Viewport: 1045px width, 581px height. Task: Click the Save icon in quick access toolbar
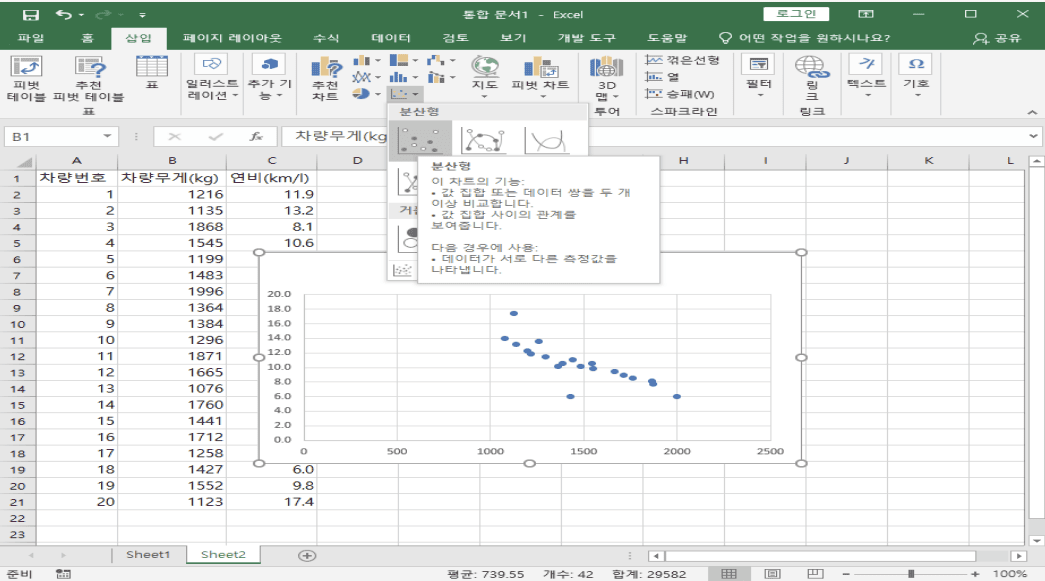pyautogui.click(x=31, y=14)
